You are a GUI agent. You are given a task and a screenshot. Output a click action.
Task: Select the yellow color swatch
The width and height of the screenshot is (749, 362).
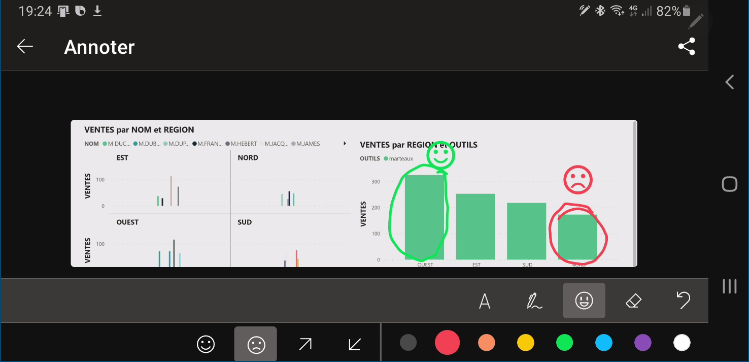[x=525, y=342]
